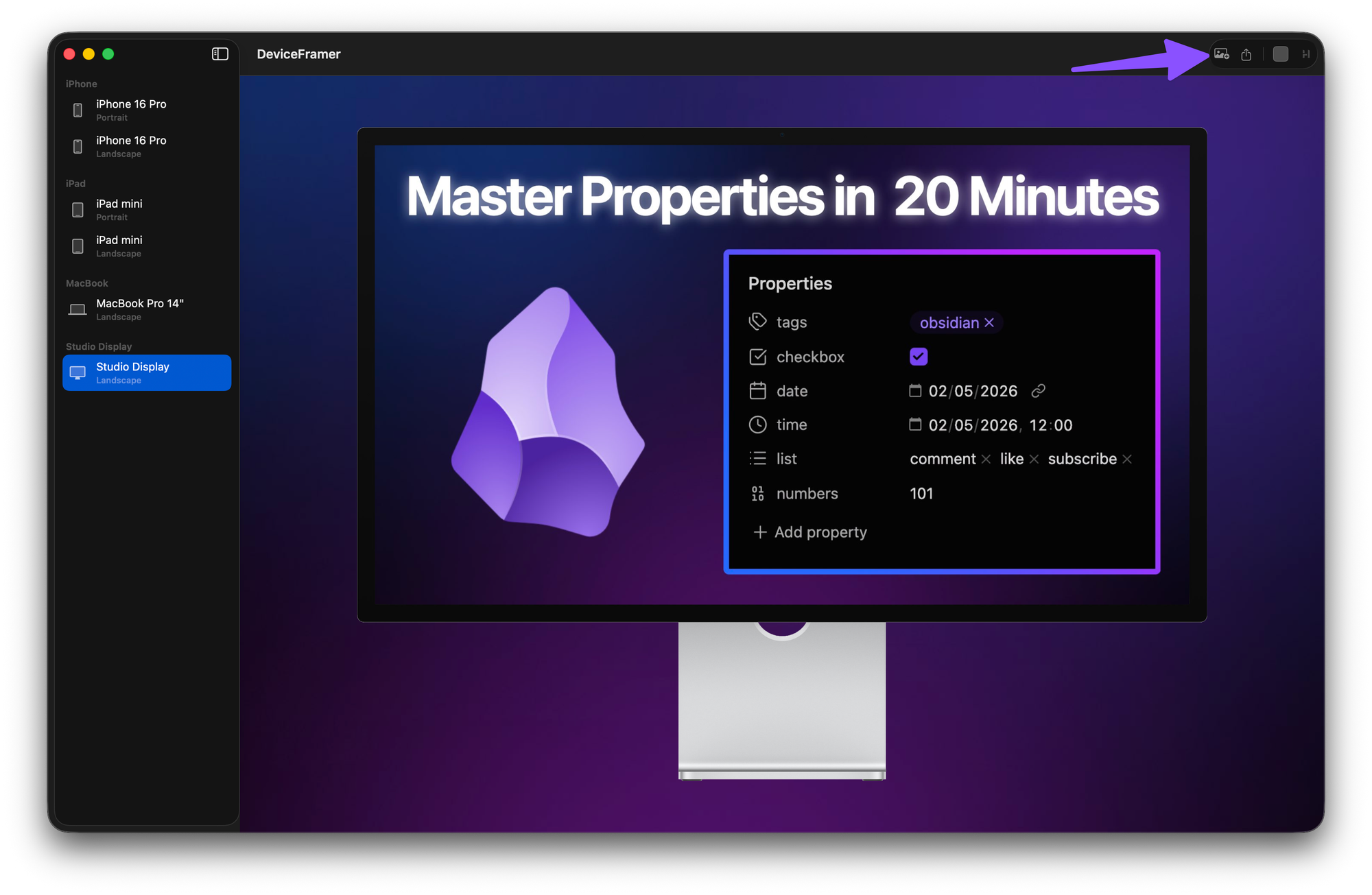Remove the comment list item X
The width and height of the screenshot is (1372, 895).
[986, 460]
